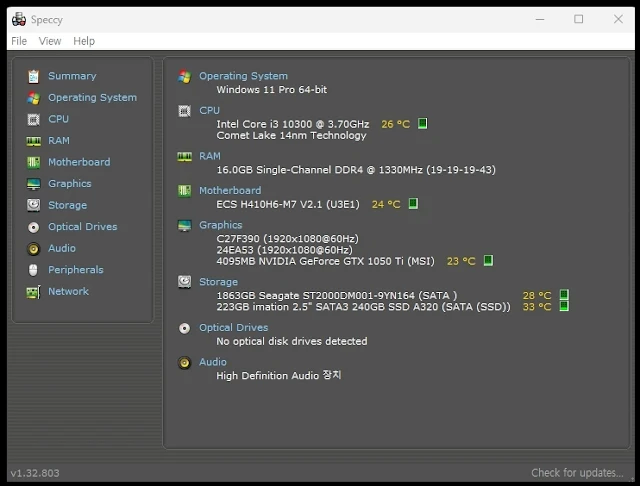
Task: Click the disc icon beside Optical Drives heading
Action: point(184,328)
